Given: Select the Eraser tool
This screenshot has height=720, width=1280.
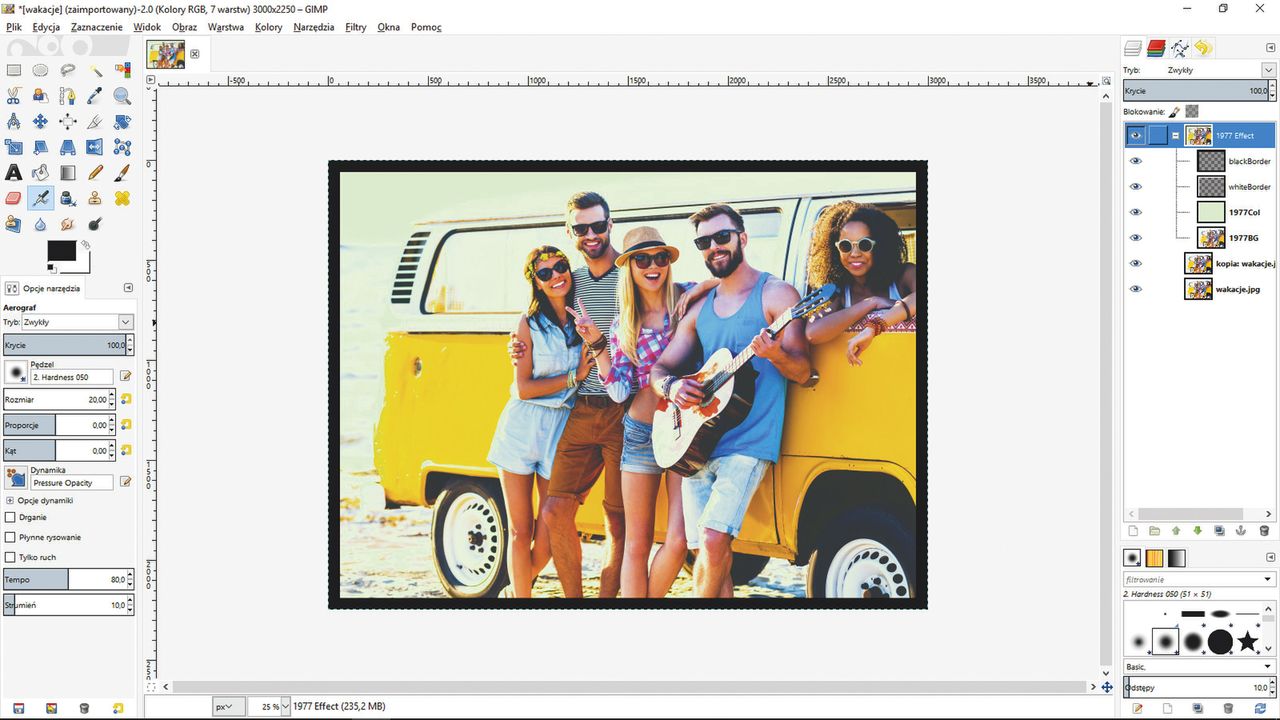Looking at the screenshot, I should 14,198.
